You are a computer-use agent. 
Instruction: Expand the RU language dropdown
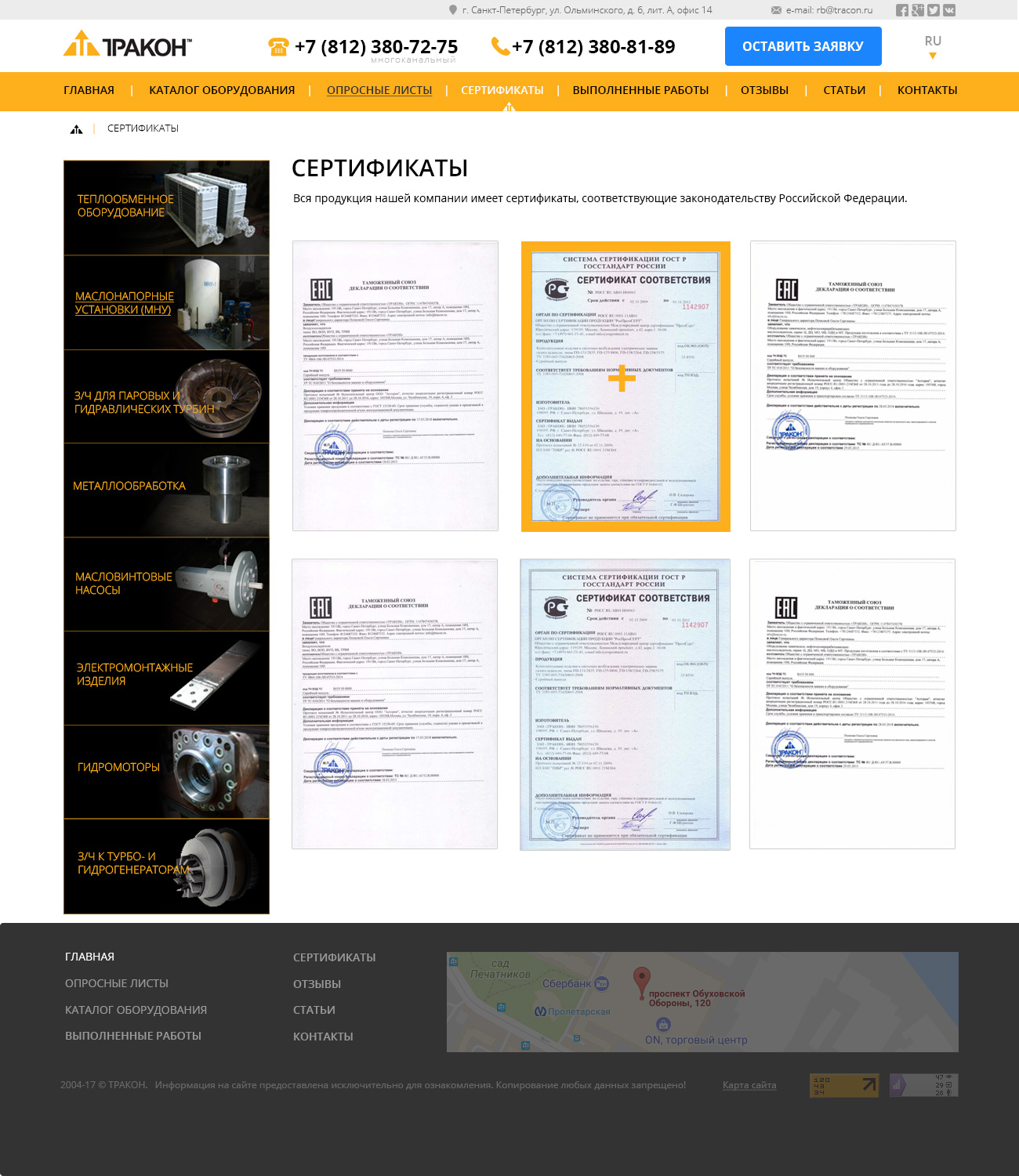(x=933, y=47)
